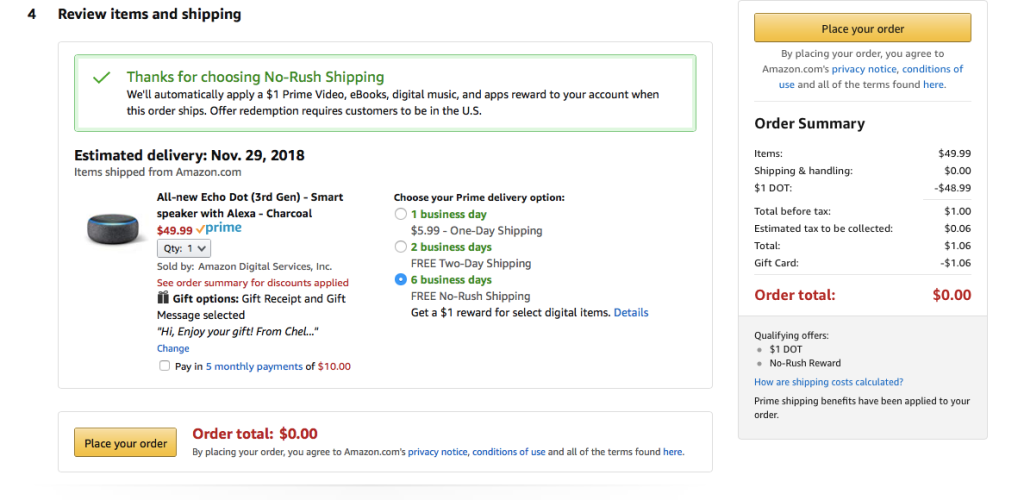Click the gift box icon

[163, 298]
